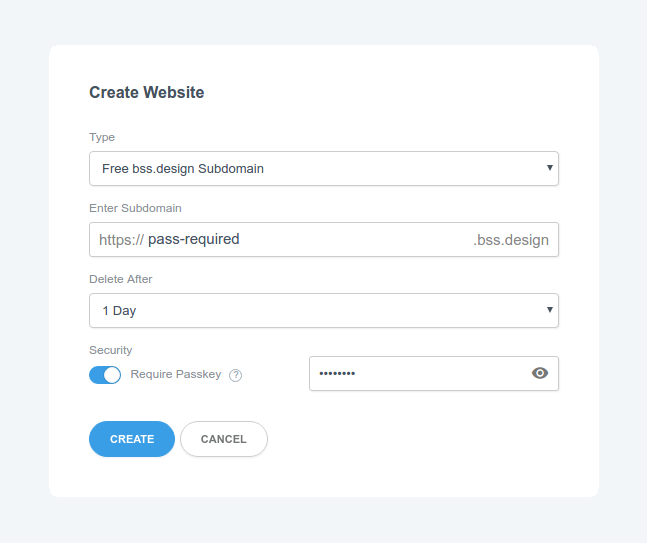Click the Enter Subdomain label

click(135, 208)
